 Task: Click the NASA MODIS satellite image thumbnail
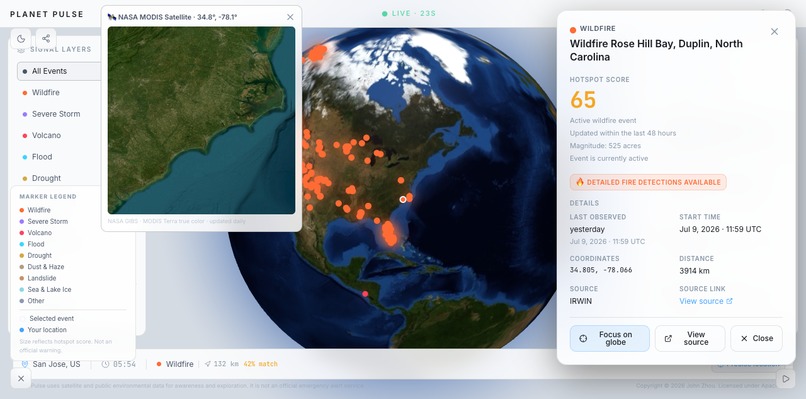tap(202, 120)
